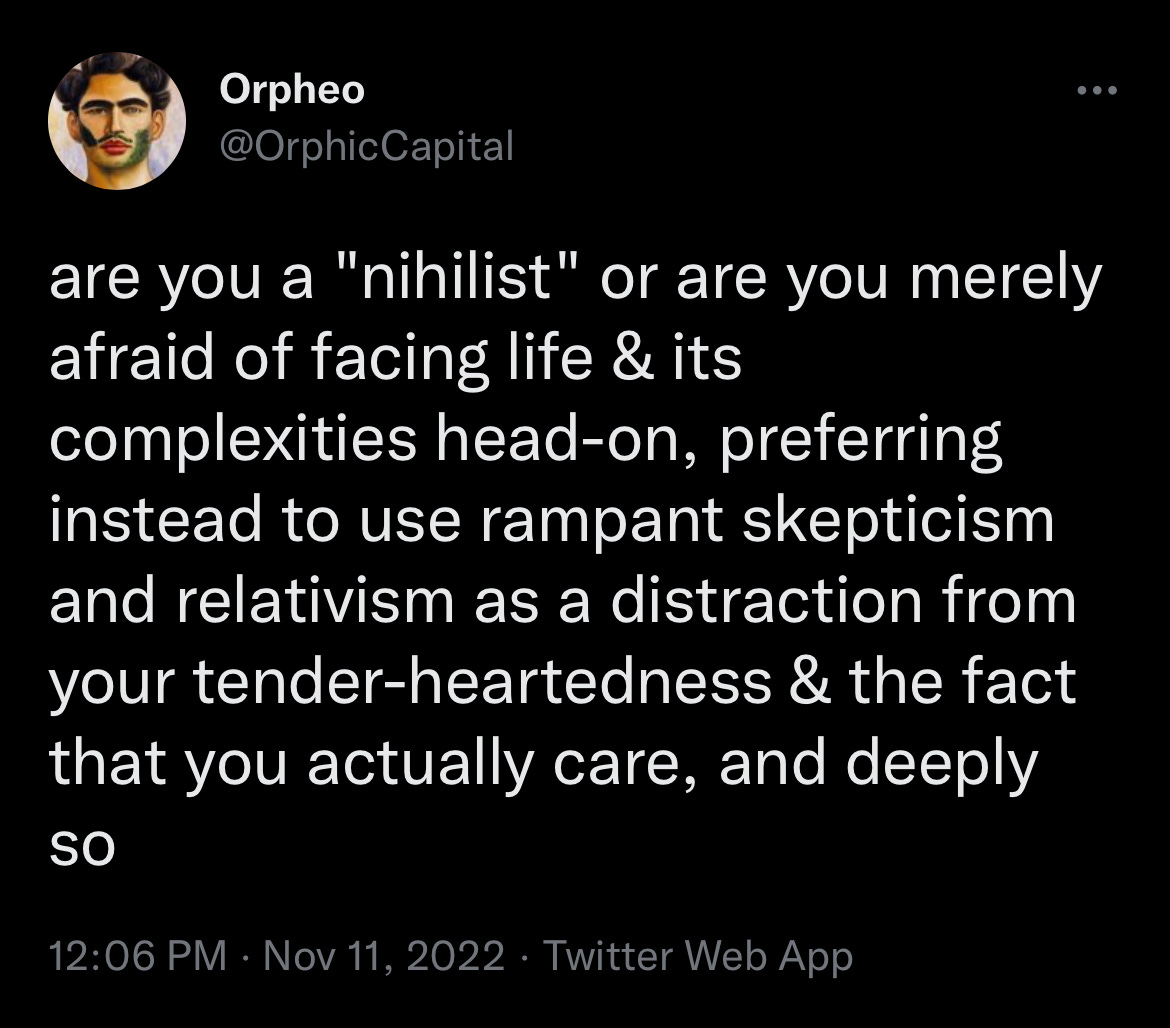Viewport: 1170px width, 1028px height.
Task: Click the final word "so" of the tweet
Action: (82, 848)
